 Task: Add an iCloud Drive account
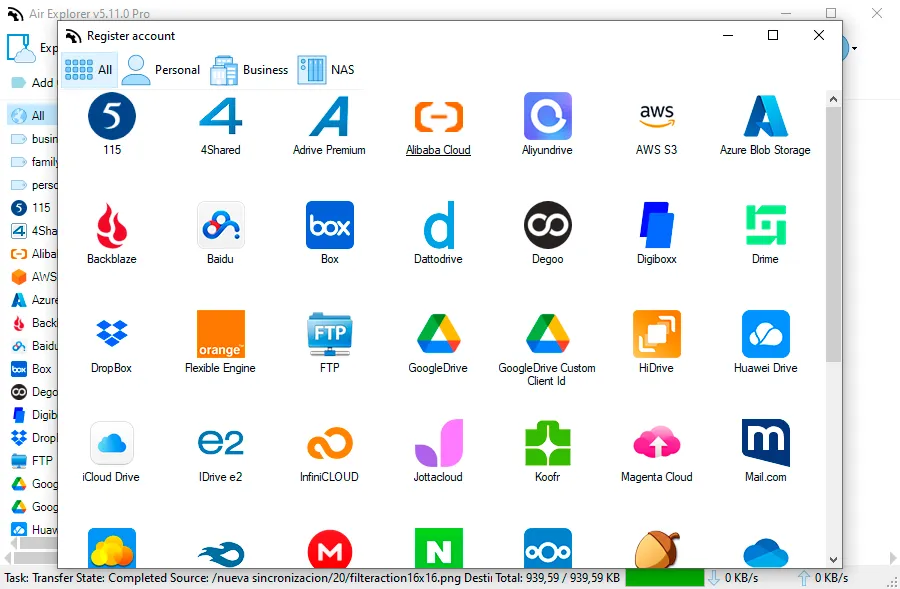point(112,443)
